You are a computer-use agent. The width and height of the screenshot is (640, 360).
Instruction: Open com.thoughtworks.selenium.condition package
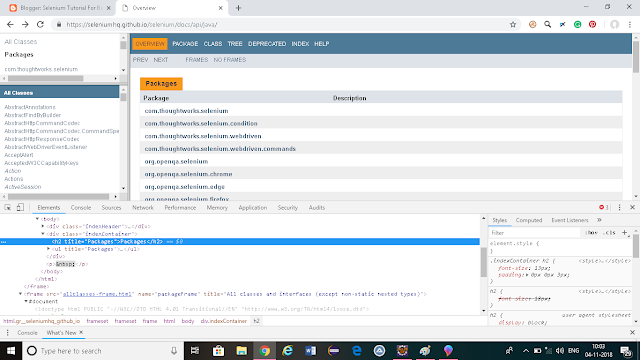coord(201,123)
